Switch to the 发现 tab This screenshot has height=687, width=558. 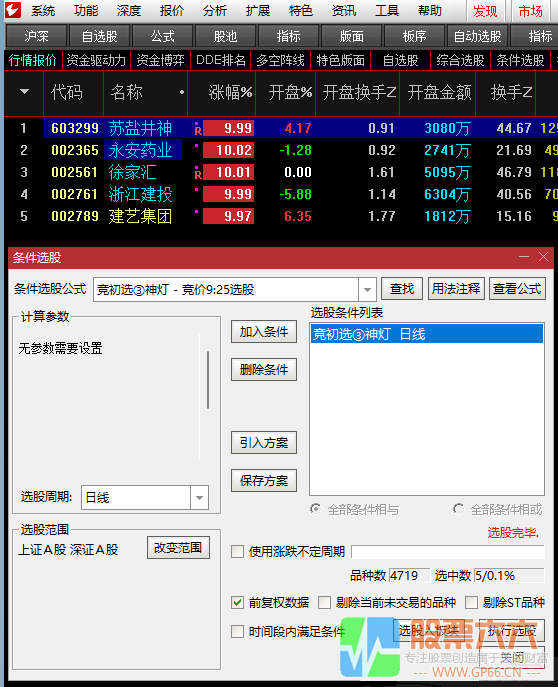click(x=485, y=11)
